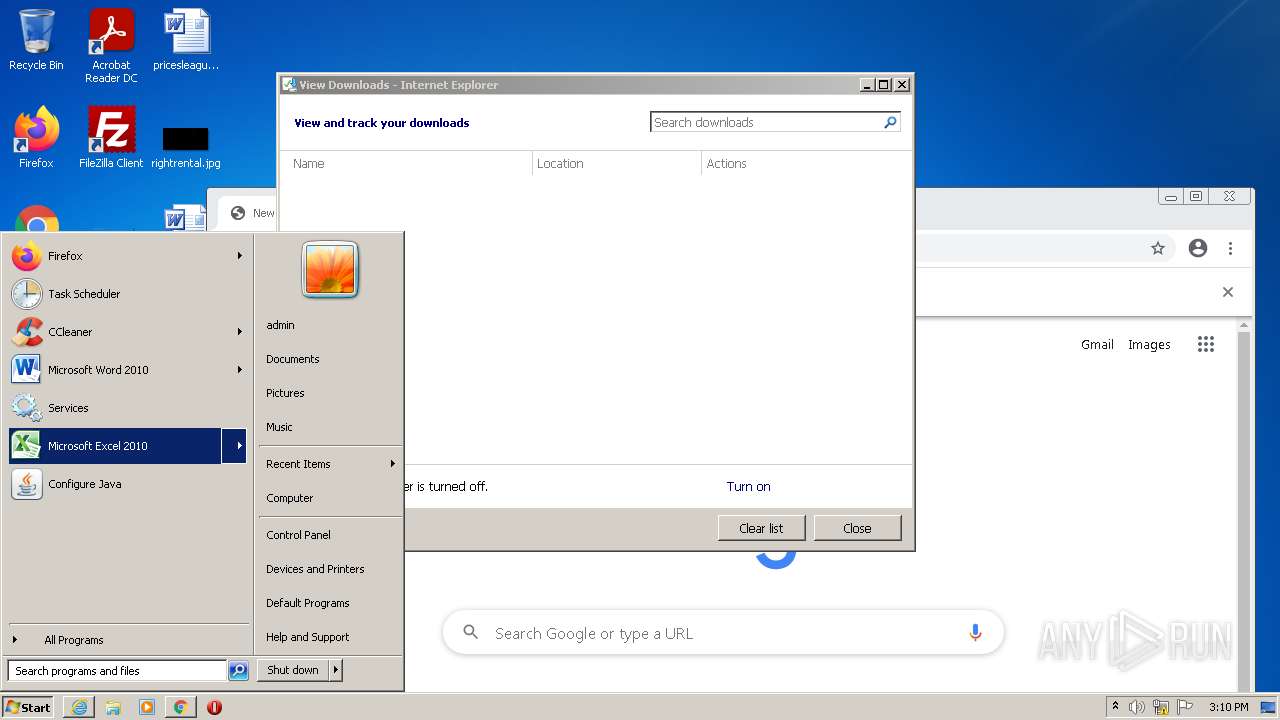Screen dimensions: 1280x720
Task: Click the user account picture
Action: coord(330,270)
